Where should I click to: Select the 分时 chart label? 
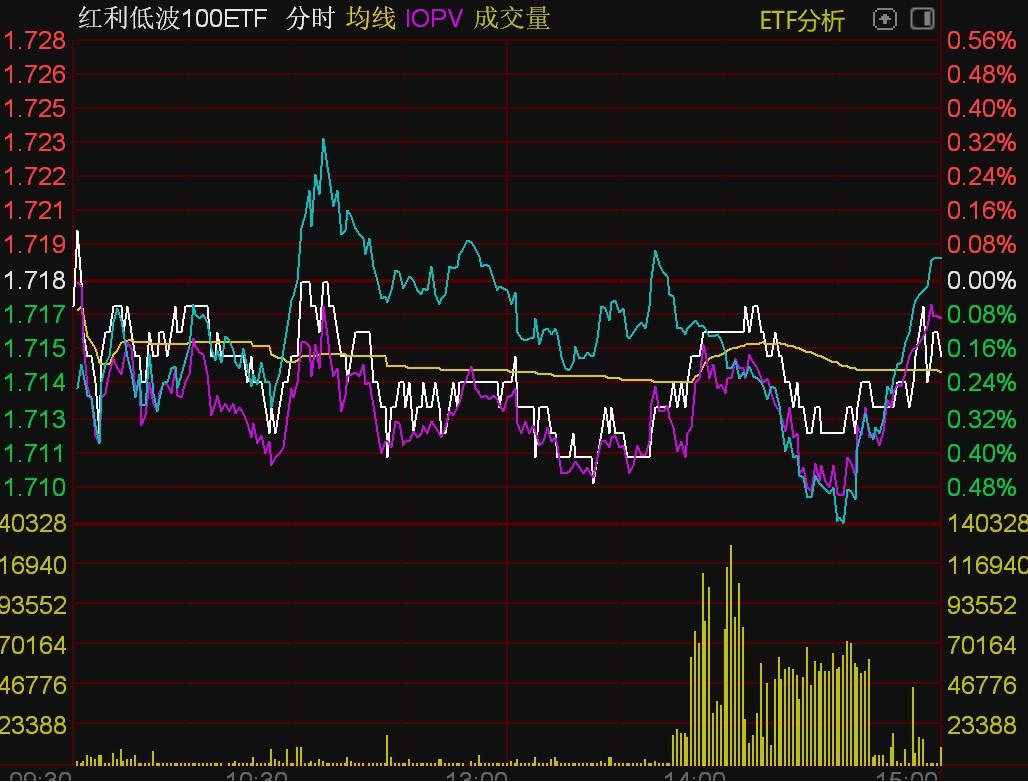coord(309,18)
